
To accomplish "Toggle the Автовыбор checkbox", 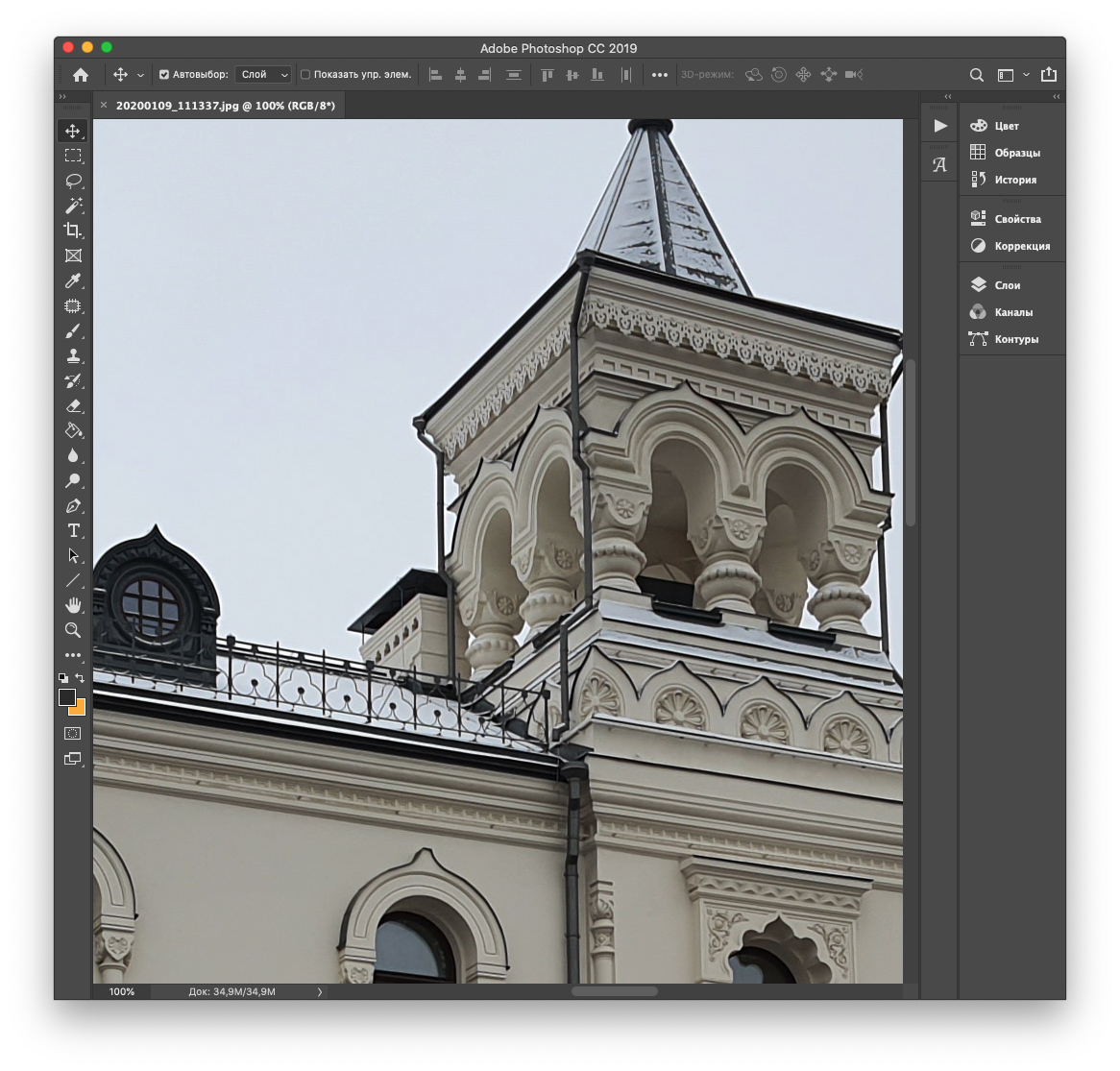I will (164, 75).
